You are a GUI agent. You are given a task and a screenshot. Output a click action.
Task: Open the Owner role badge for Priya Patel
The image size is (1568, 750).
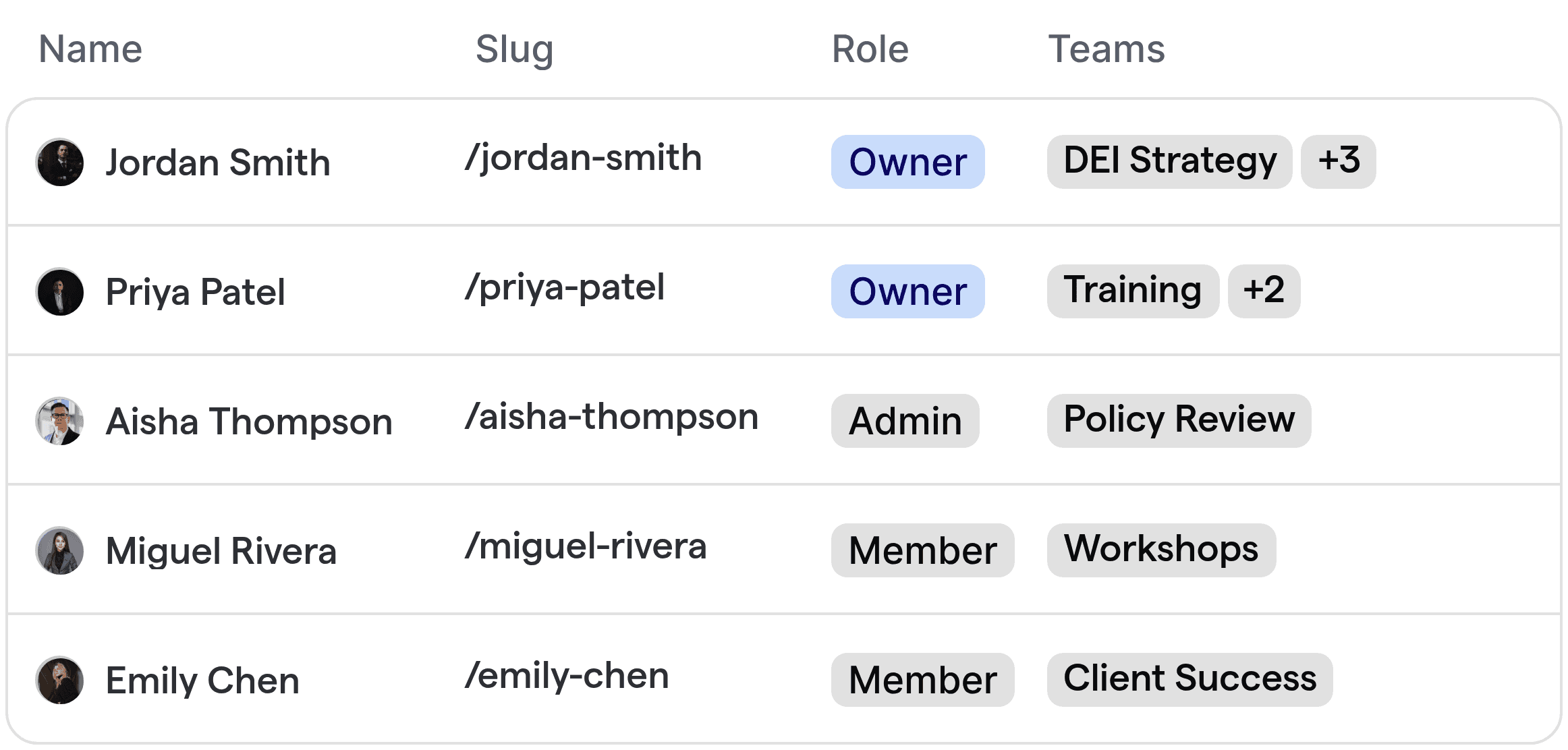tap(907, 291)
